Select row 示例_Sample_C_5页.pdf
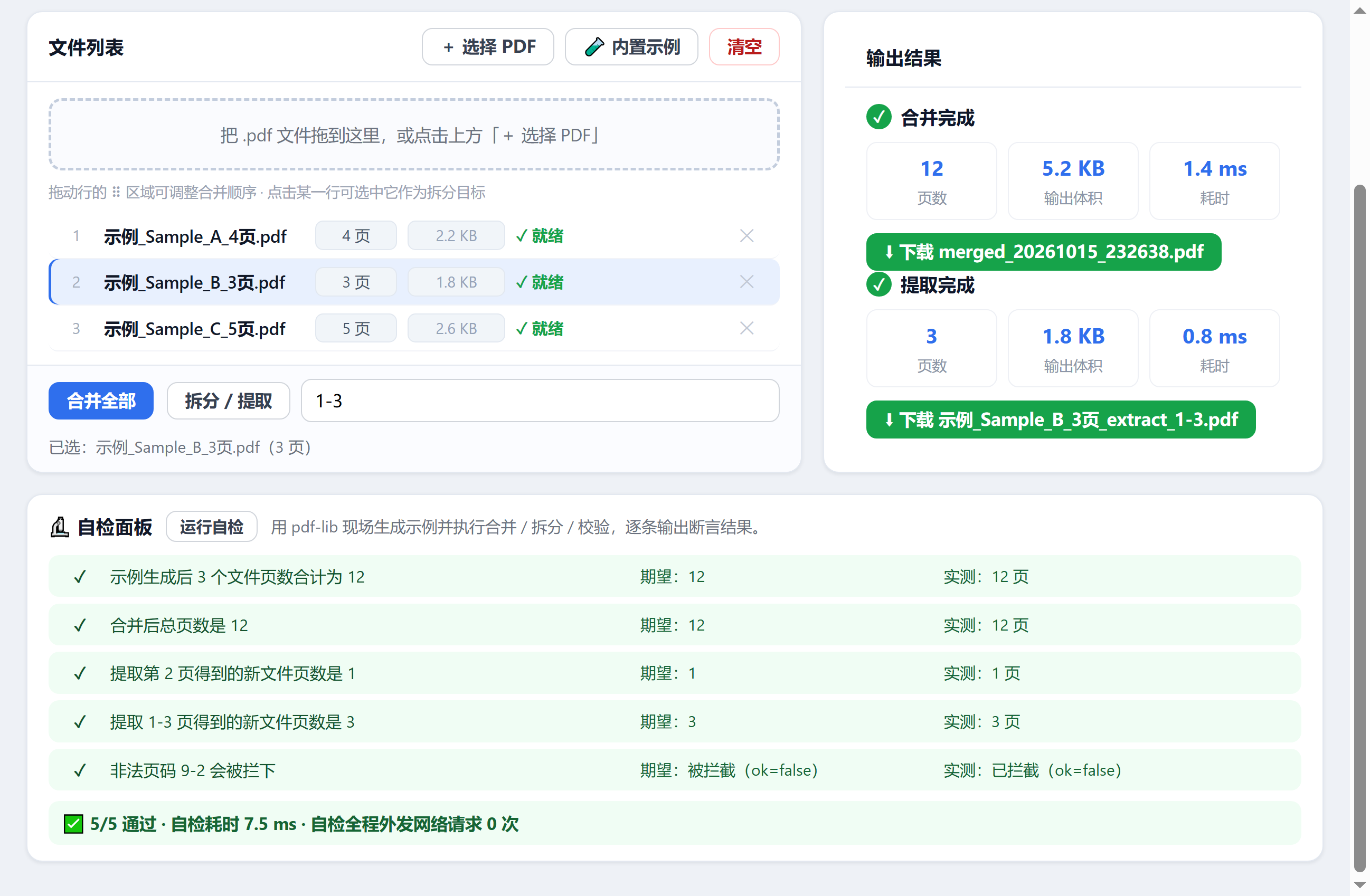The height and width of the screenshot is (896, 1370). (414, 328)
